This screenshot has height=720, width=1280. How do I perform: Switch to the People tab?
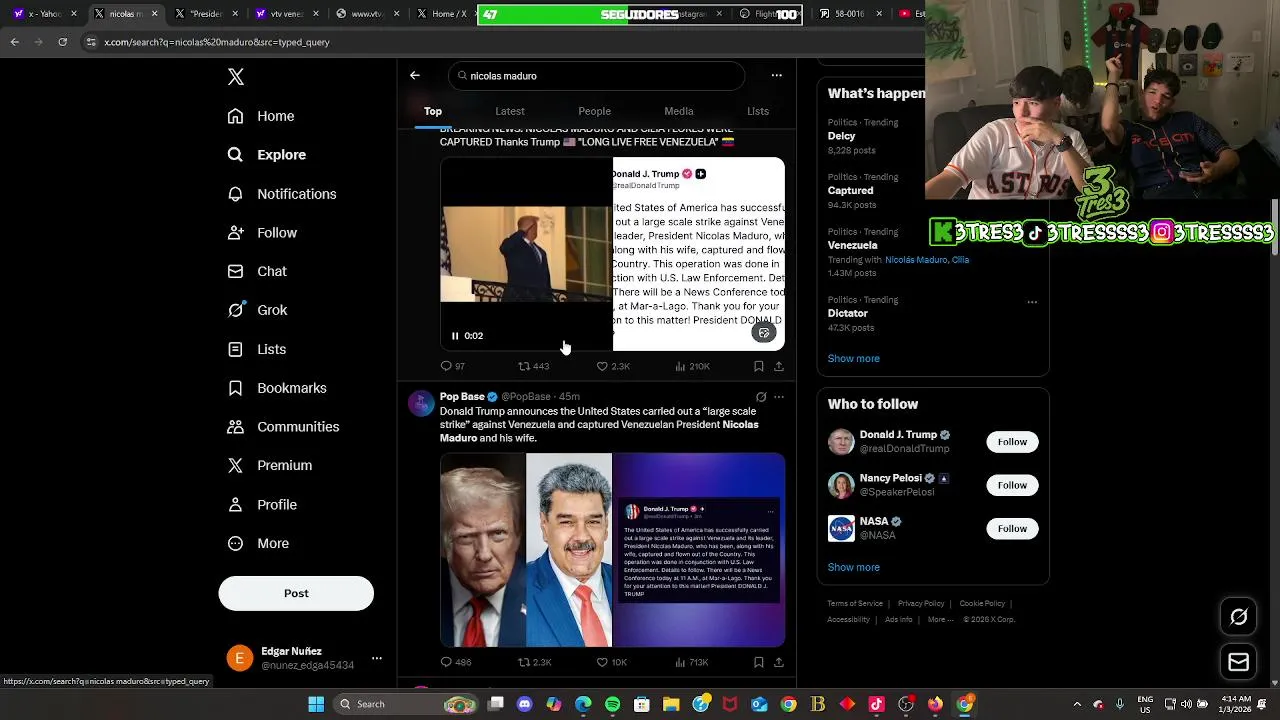tap(594, 111)
